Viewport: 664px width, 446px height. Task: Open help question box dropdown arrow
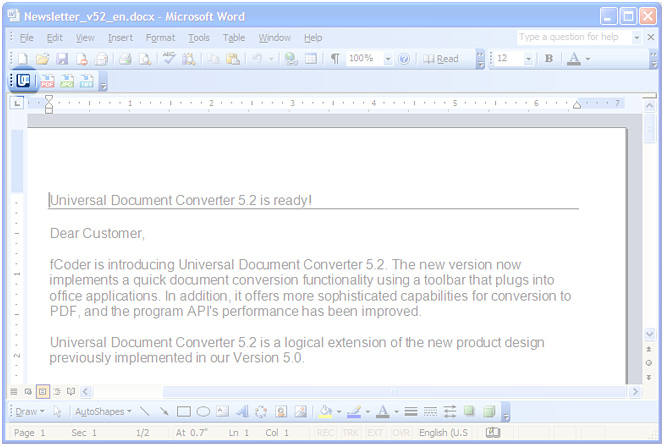coord(636,38)
